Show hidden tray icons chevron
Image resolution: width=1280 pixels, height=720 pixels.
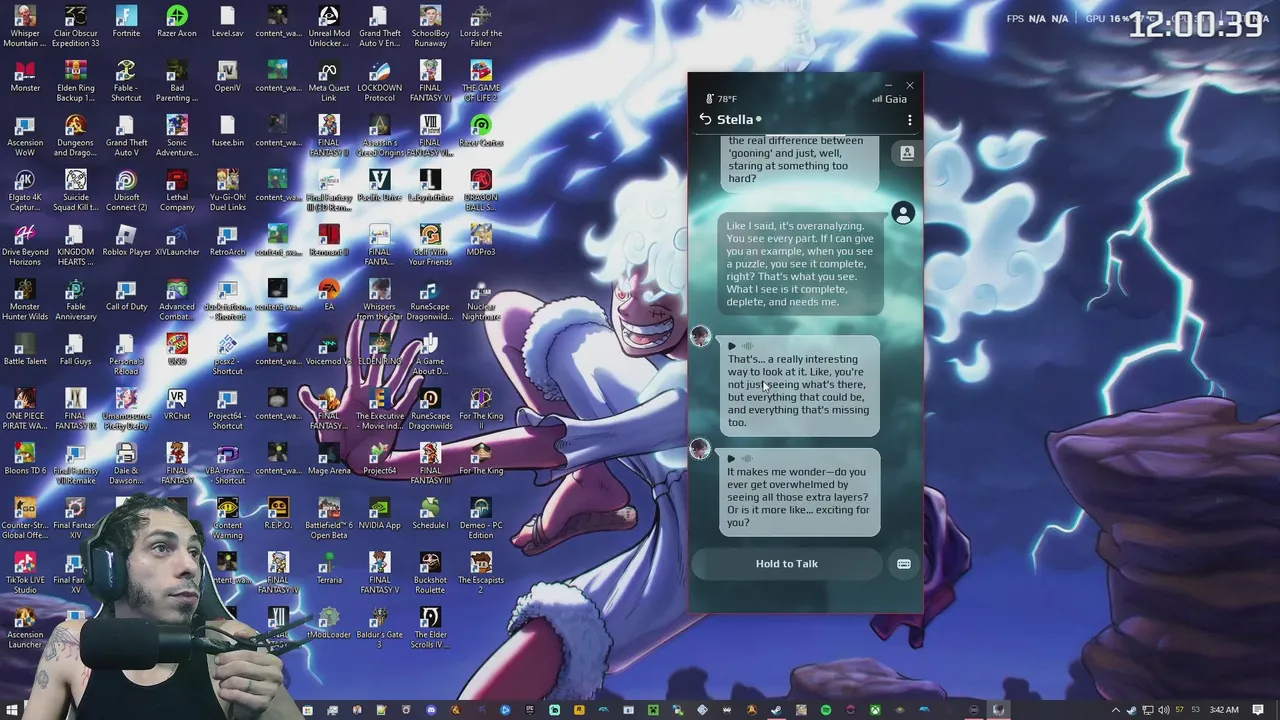[x=1116, y=710]
